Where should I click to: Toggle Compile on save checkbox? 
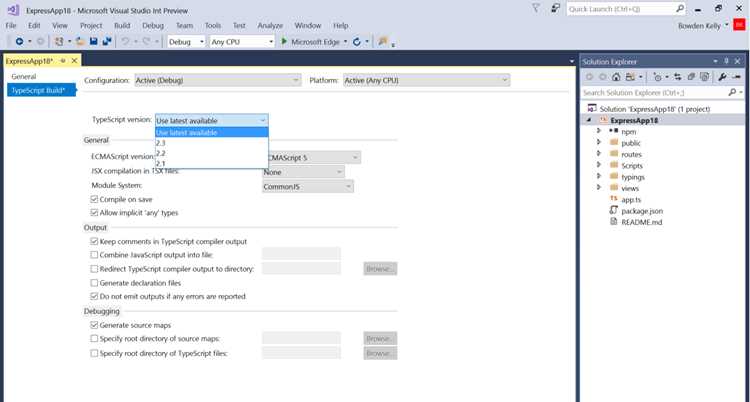94,199
